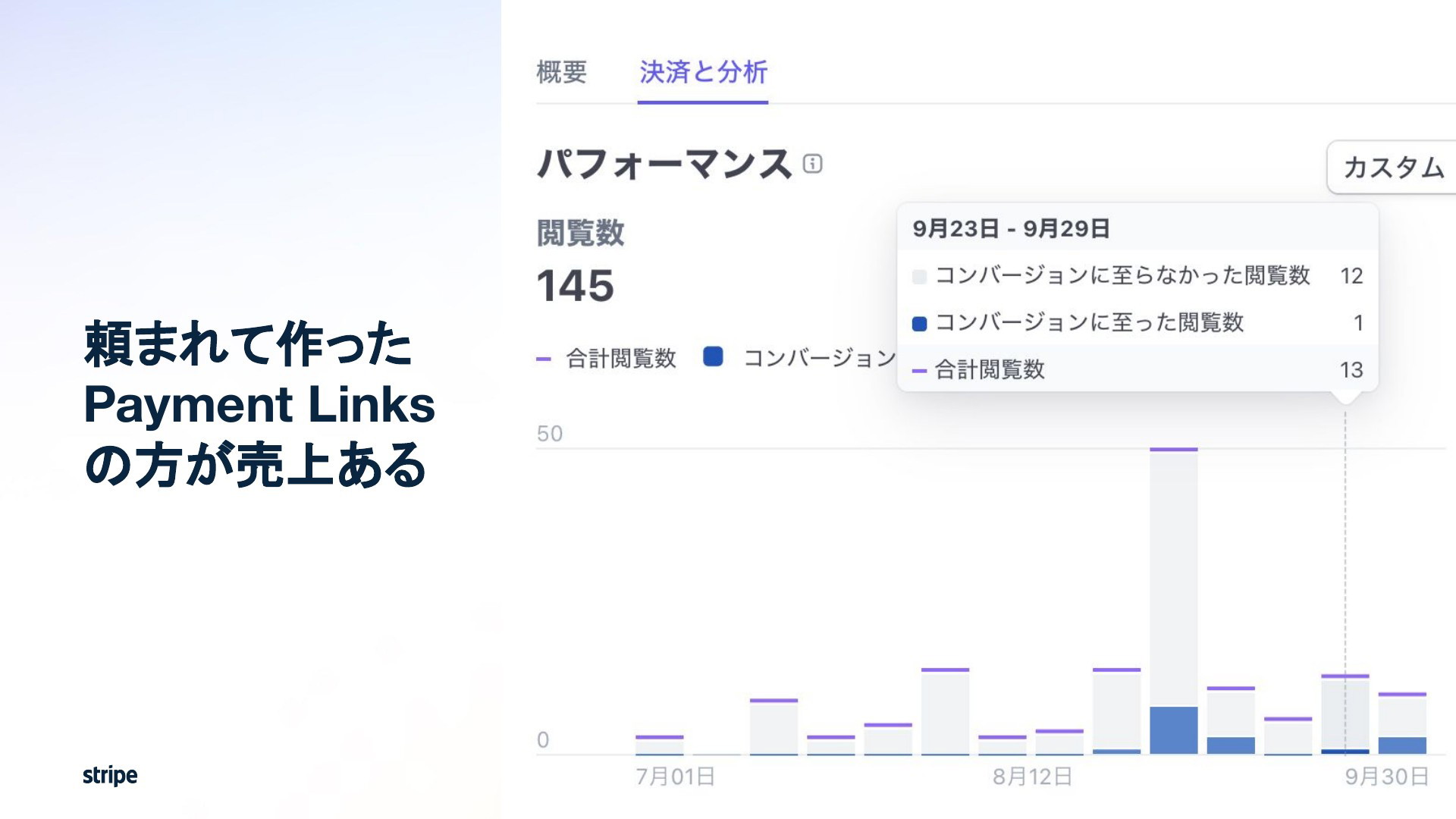Click the blue コンバージョン legend square
Screen dimensions: 1456x819
(713, 356)
